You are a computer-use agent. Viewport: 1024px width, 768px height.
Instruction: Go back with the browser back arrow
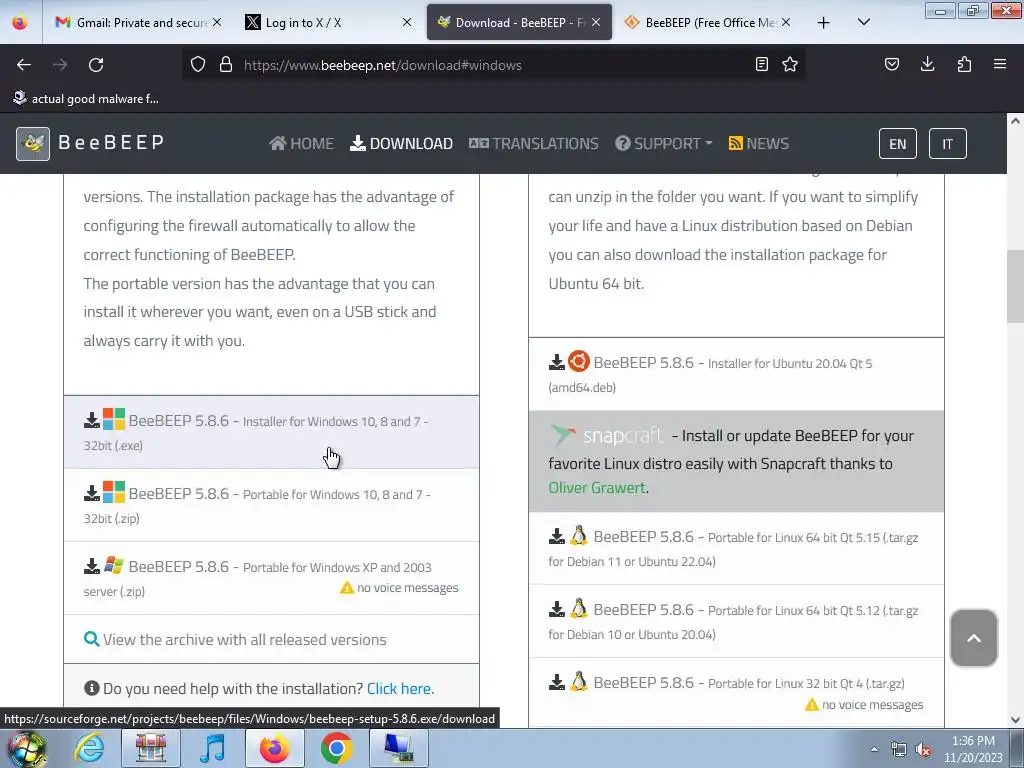tap(24, 65)
